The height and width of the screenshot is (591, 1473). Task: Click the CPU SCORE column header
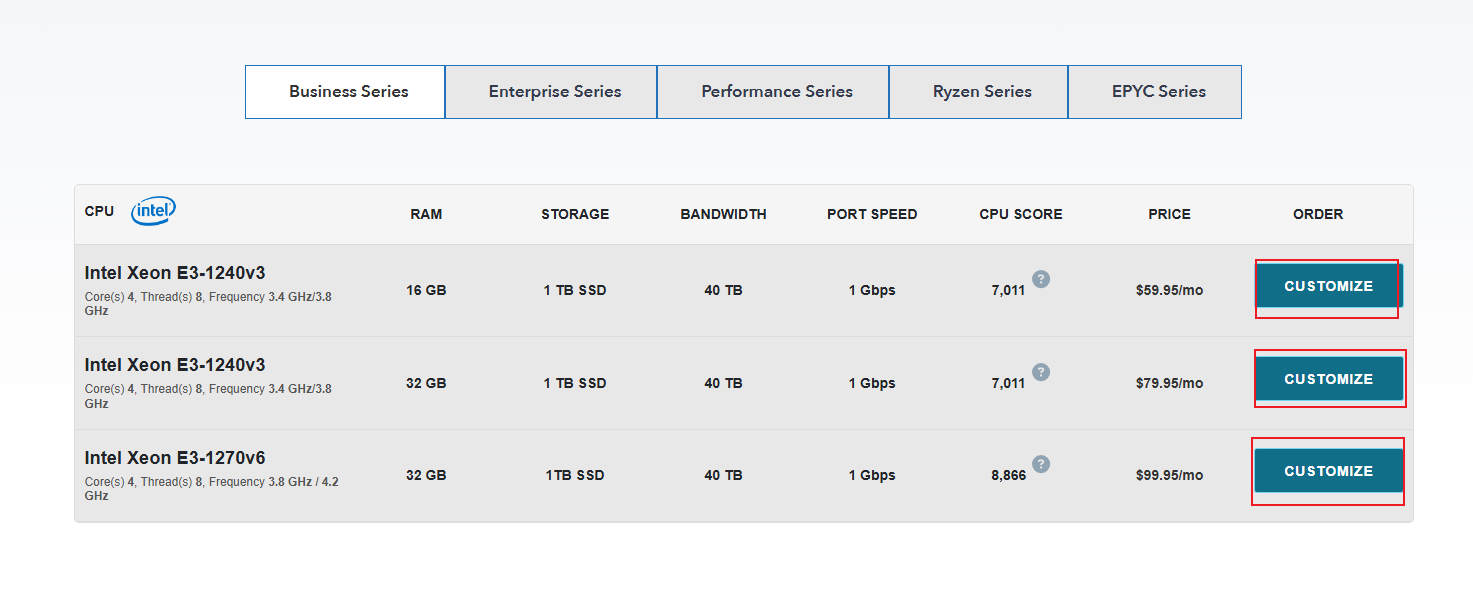(x=1021, y=214)
